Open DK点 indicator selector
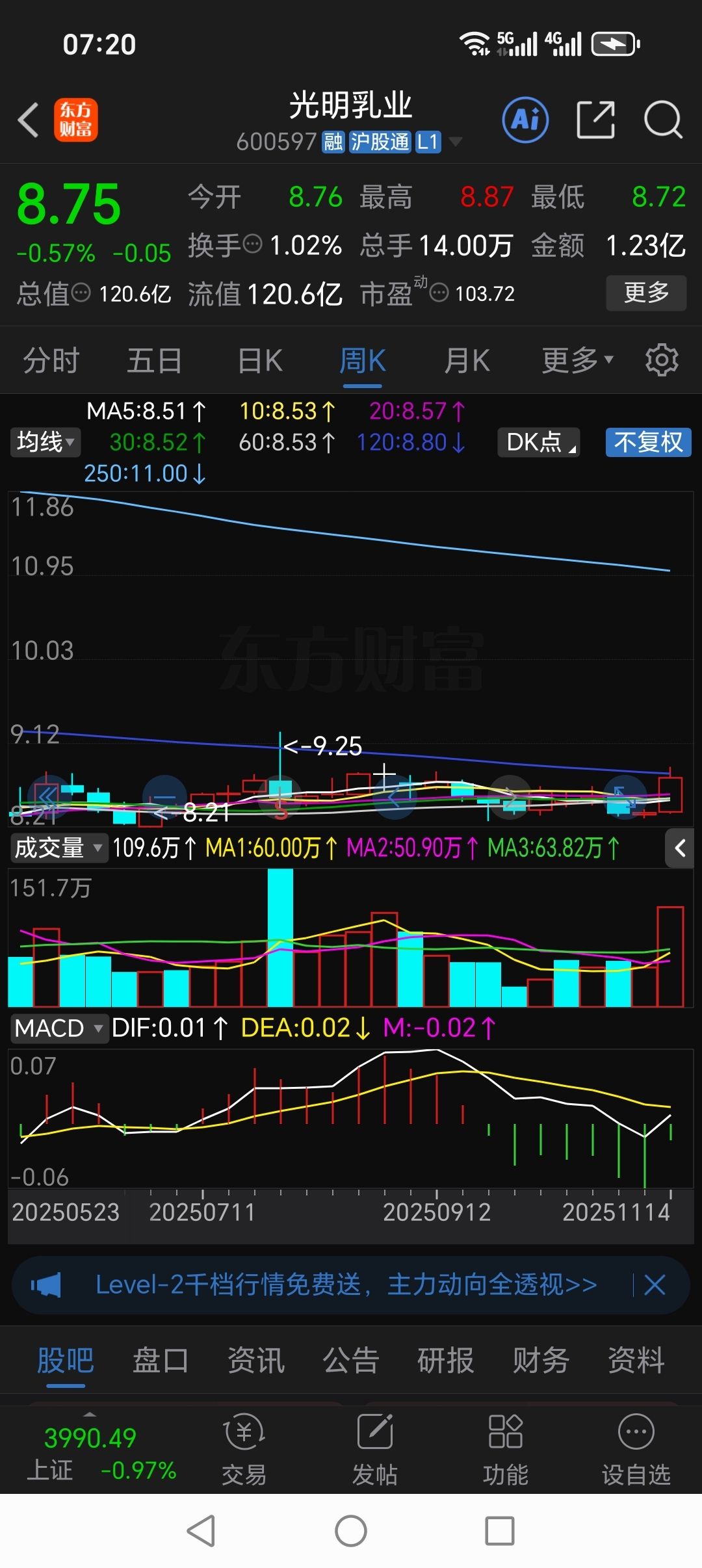Screen dimensions: 702x1568 point(538,442)
